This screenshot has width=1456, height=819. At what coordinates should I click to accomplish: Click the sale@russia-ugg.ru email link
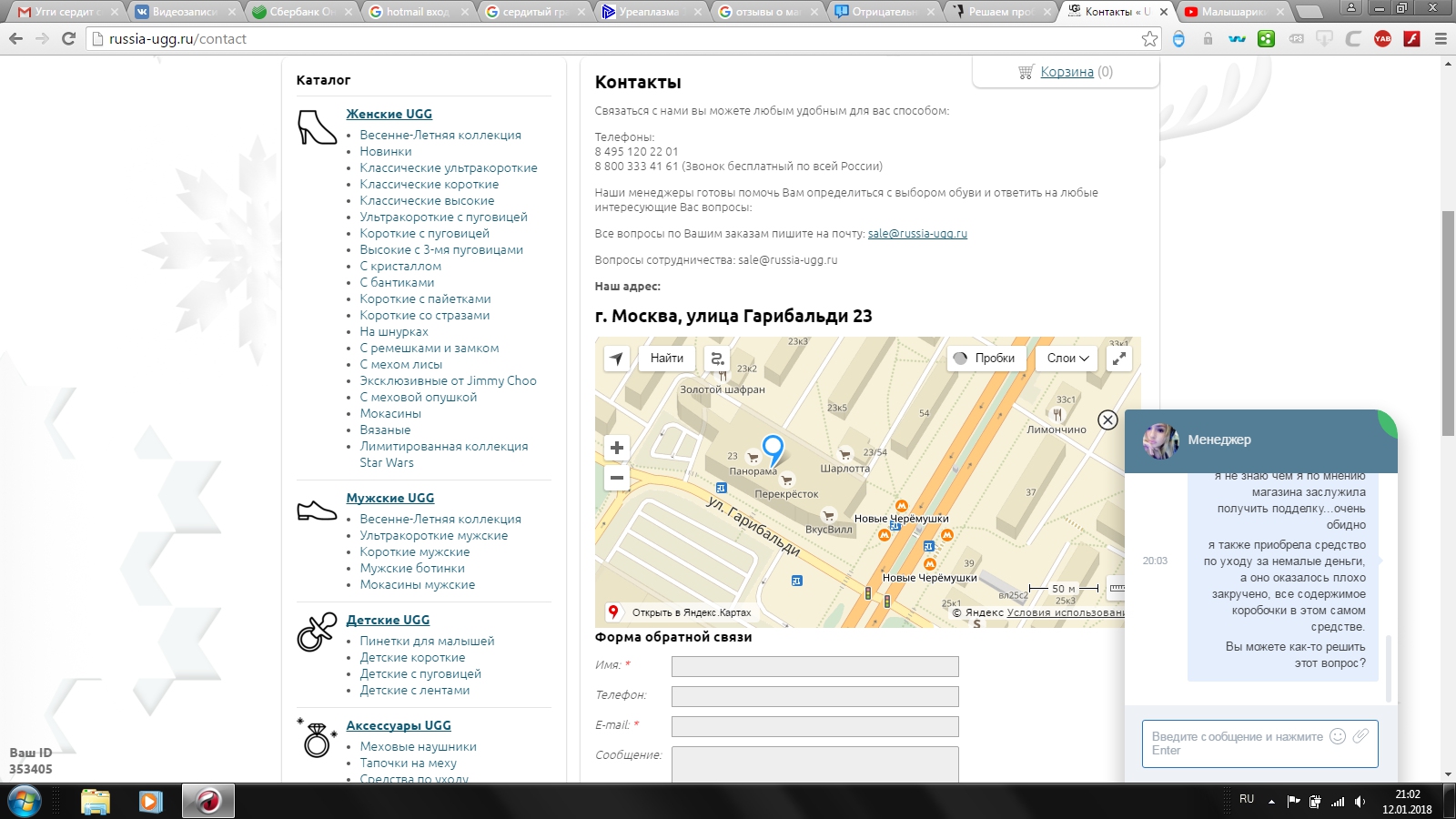(917, 234)
